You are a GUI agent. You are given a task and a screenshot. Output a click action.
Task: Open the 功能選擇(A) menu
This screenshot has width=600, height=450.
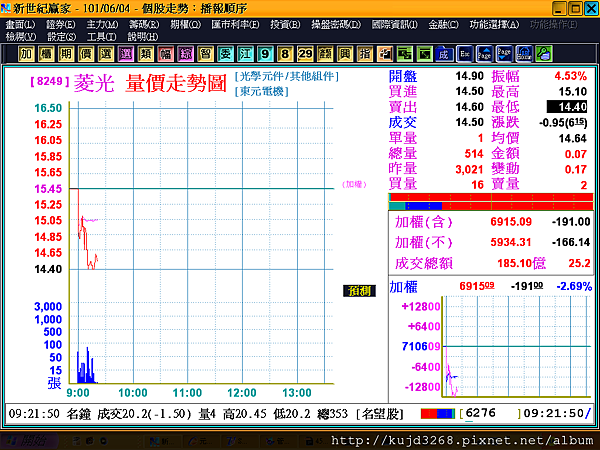494,25
